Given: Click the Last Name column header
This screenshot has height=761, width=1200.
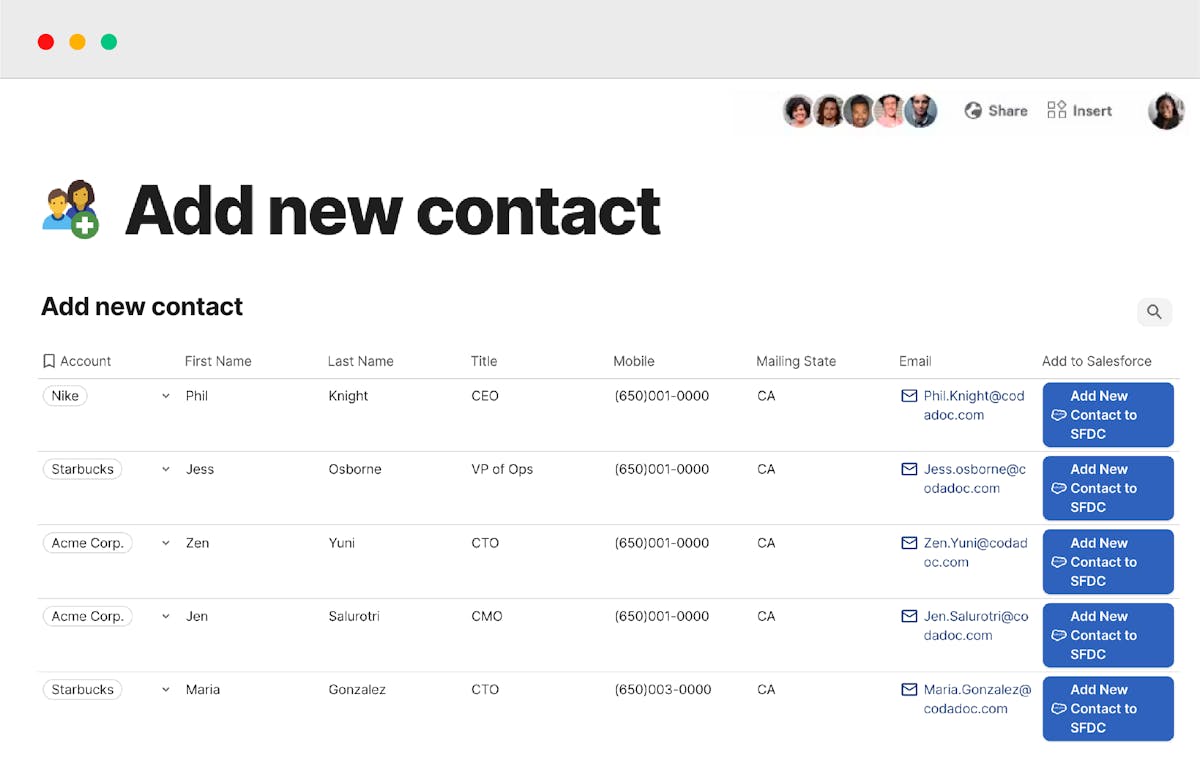Looking at the screenshot, I should 360,361.
